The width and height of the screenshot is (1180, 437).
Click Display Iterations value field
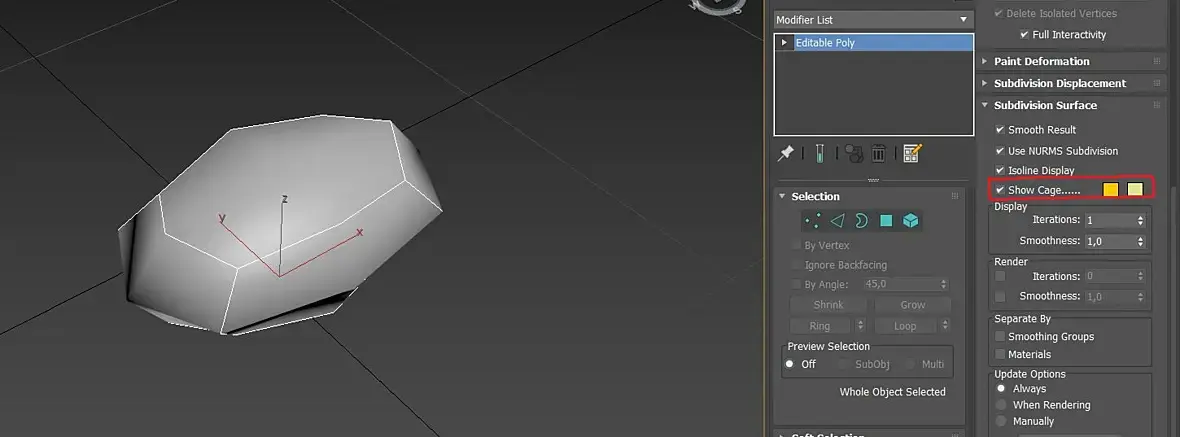[x=1109, y=220]
